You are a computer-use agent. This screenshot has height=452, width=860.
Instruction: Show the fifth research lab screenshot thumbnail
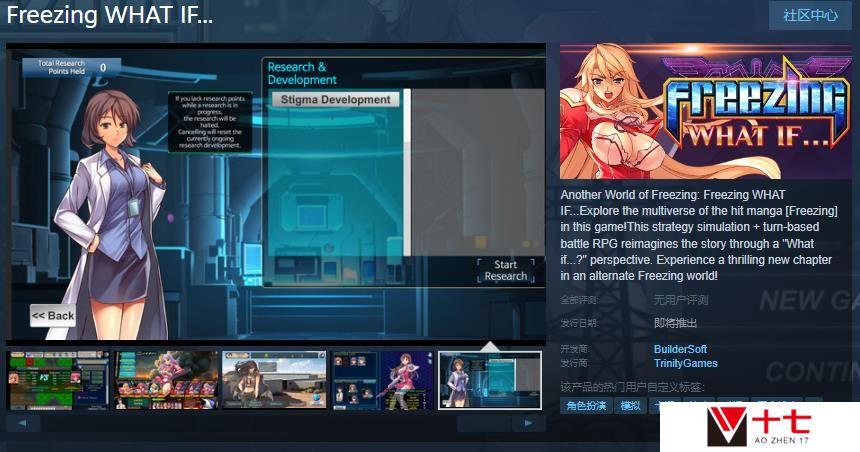pos(490,381)
